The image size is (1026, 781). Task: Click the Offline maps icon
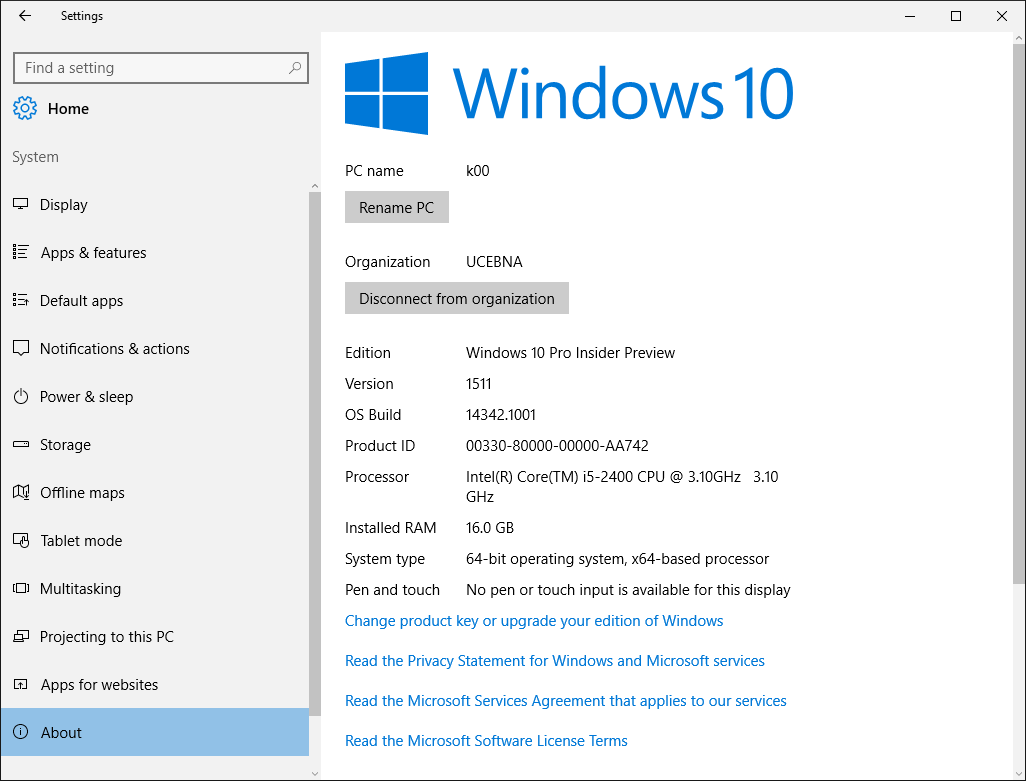tap(21, 492)
